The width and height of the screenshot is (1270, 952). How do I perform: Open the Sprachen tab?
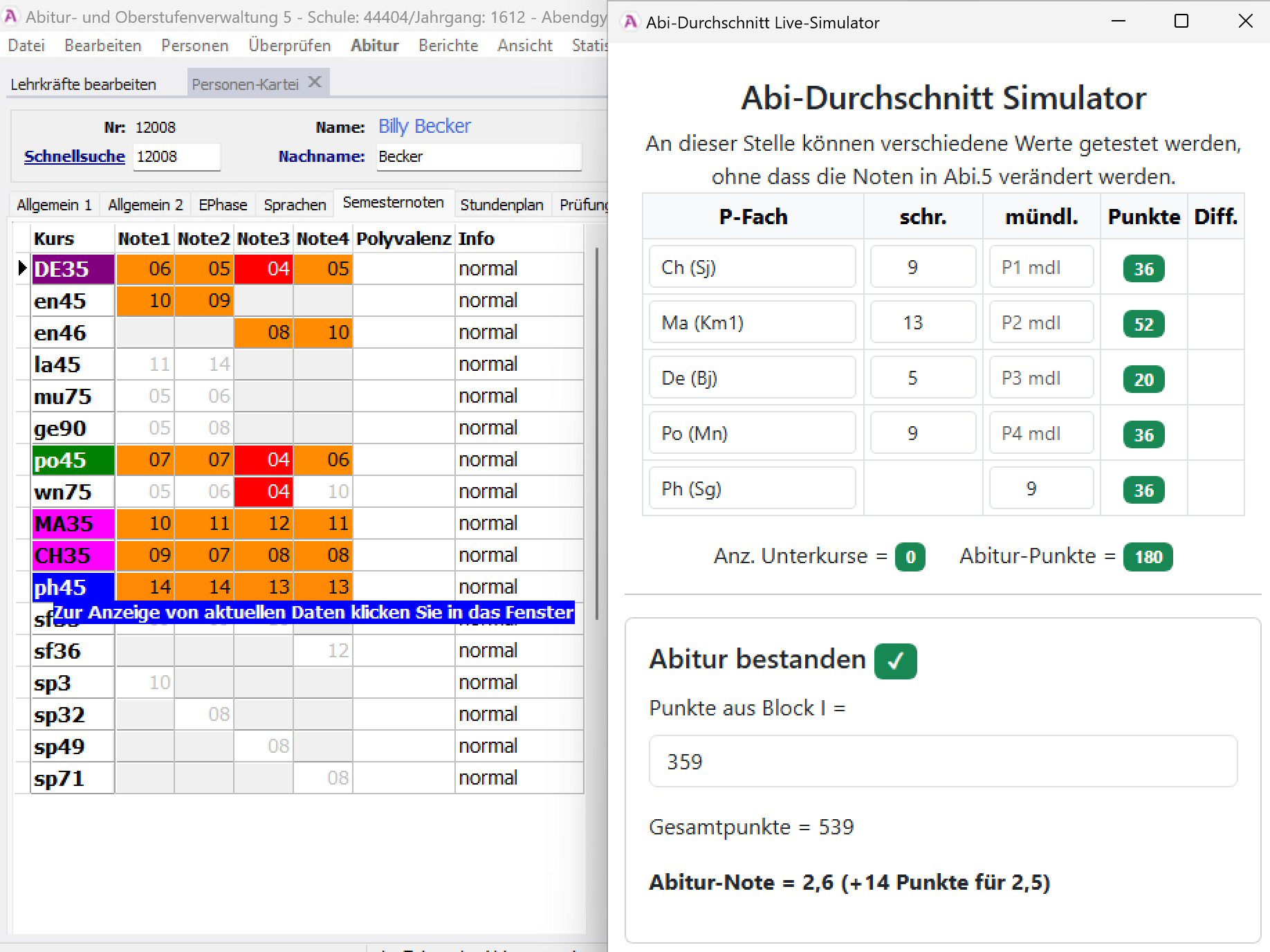pos(295,205)
